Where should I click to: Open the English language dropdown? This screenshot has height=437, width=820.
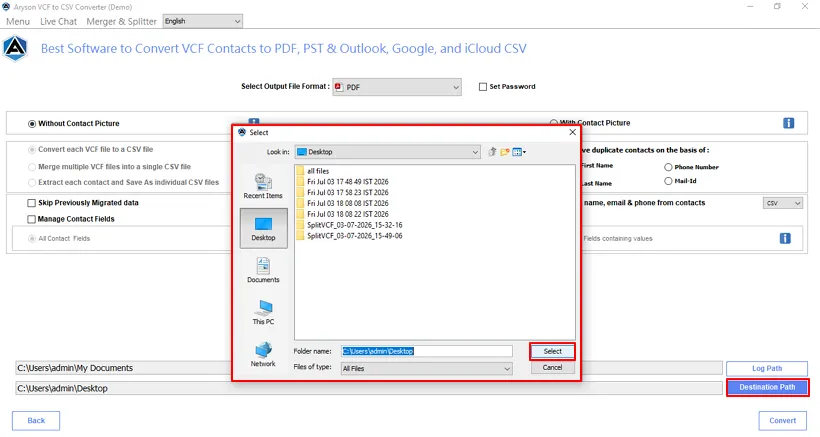[x=202, y=21]
